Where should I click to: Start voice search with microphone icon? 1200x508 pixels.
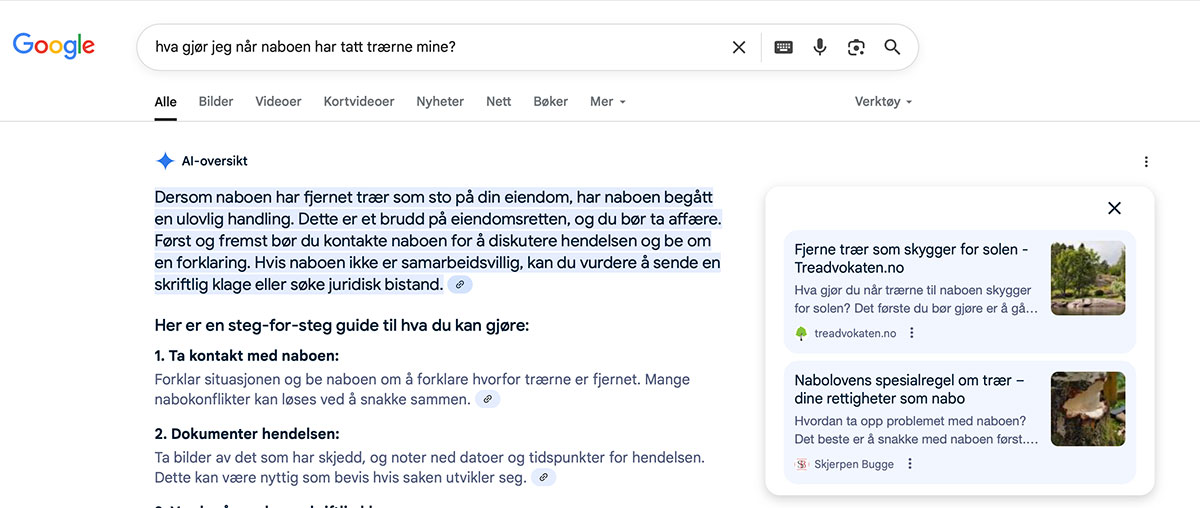click(820, 47)
